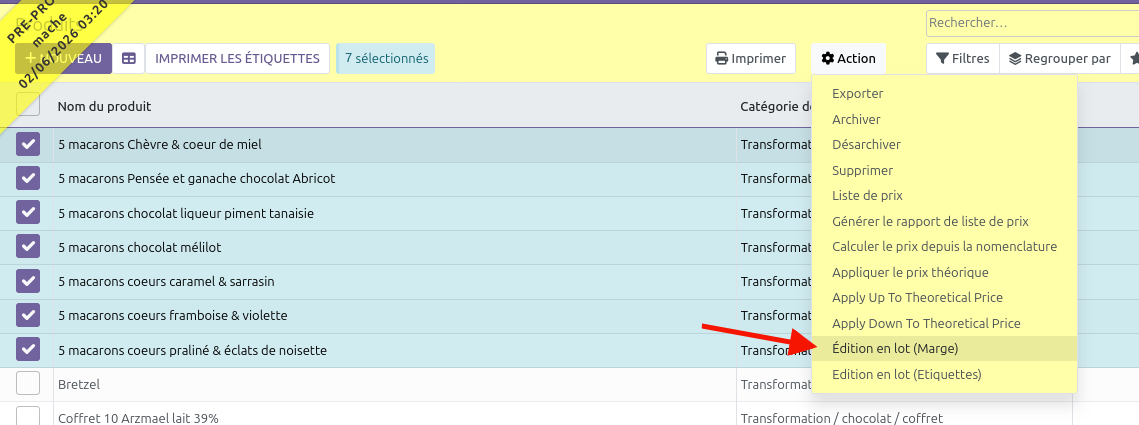The image size is (1139, 425).
Task: Select Edition en lot (Etiquettes)
Action: point(944,375)
